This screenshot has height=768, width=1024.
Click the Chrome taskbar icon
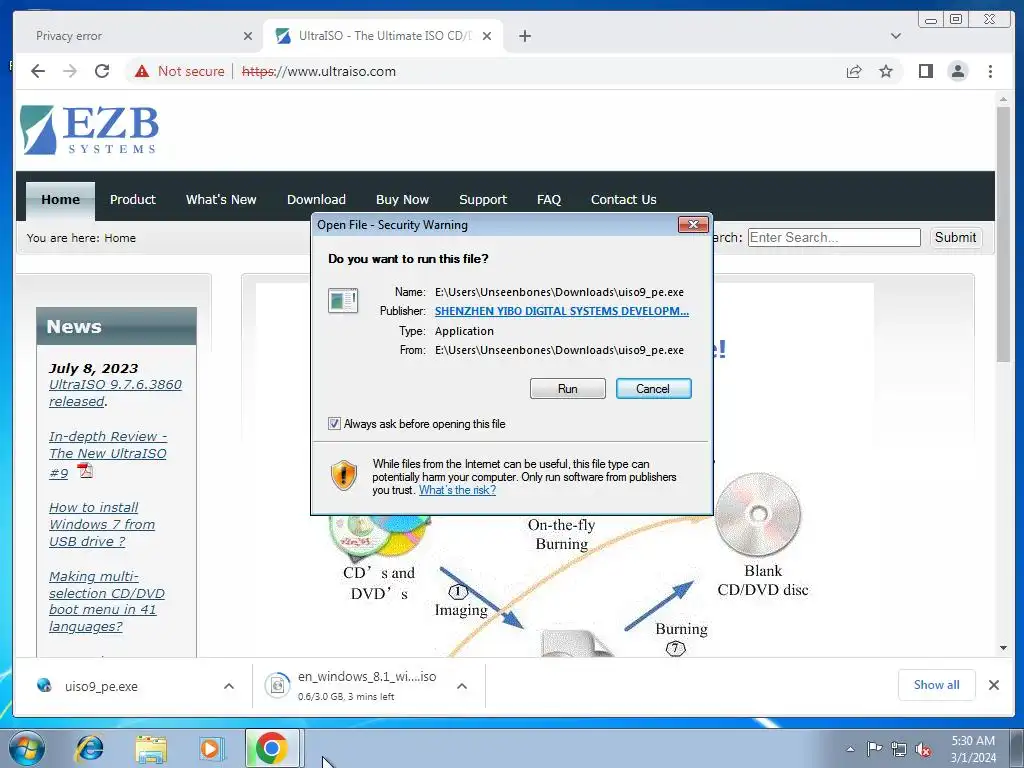272,748
